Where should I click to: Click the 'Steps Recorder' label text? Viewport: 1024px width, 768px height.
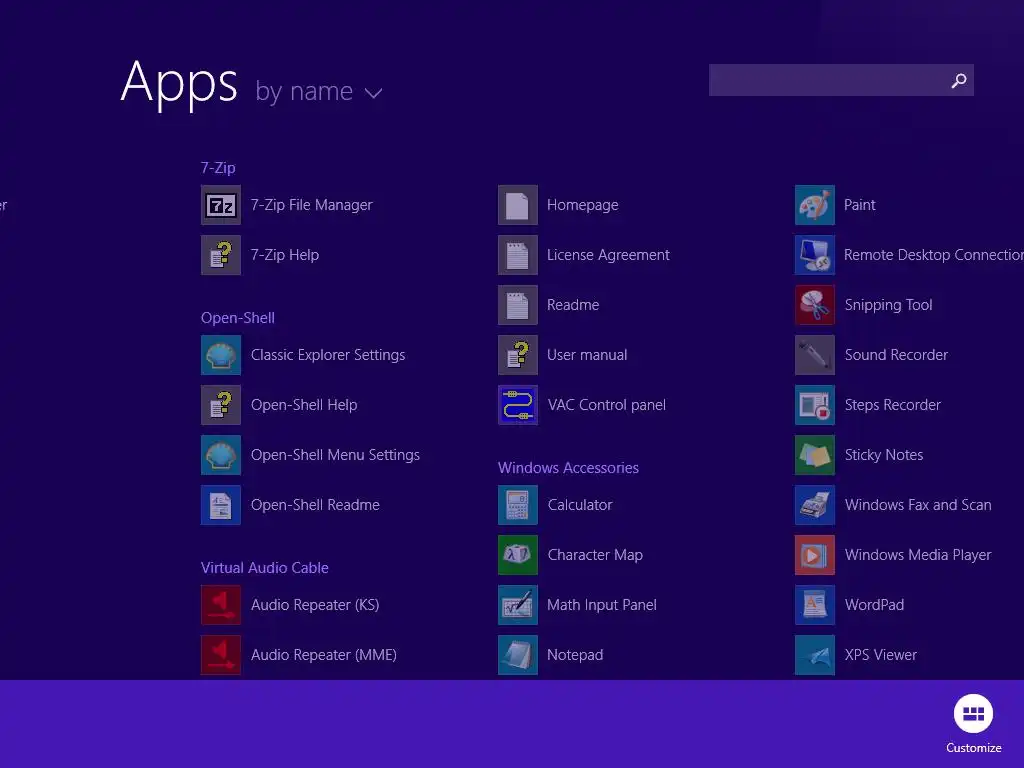892,405
